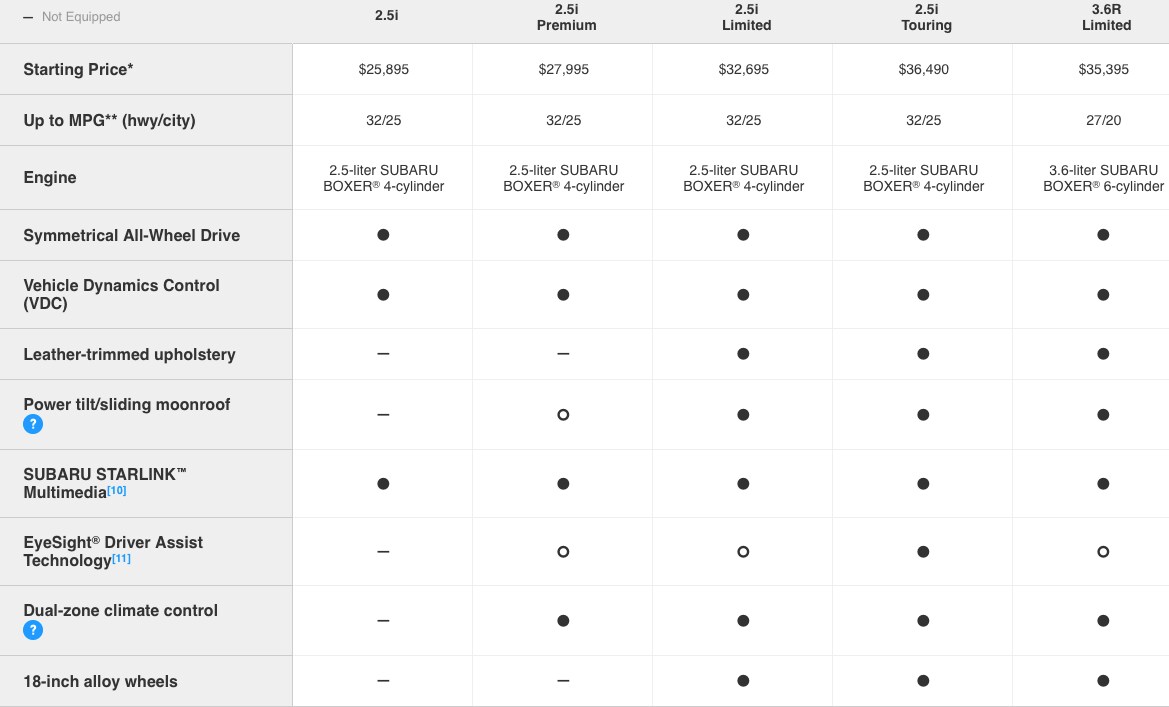Select the 2.5i Premium column header
1169x707 pixels.
[x=566, y=17]
